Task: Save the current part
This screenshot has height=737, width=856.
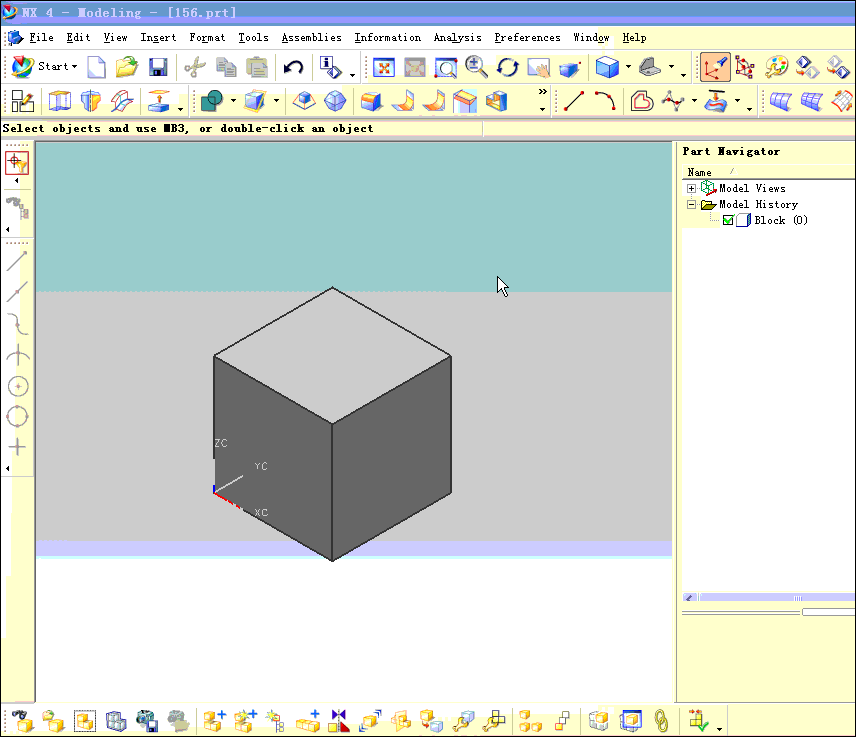Action: click(x=156, y=67)
